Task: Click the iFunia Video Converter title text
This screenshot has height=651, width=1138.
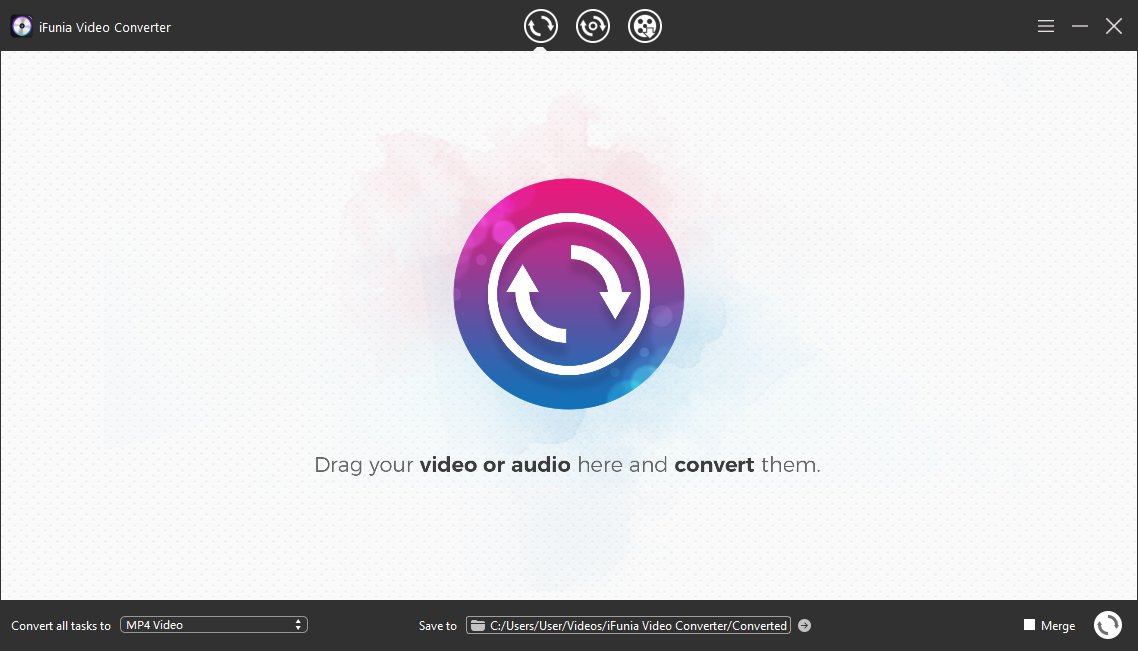Action: coord(105,28)
